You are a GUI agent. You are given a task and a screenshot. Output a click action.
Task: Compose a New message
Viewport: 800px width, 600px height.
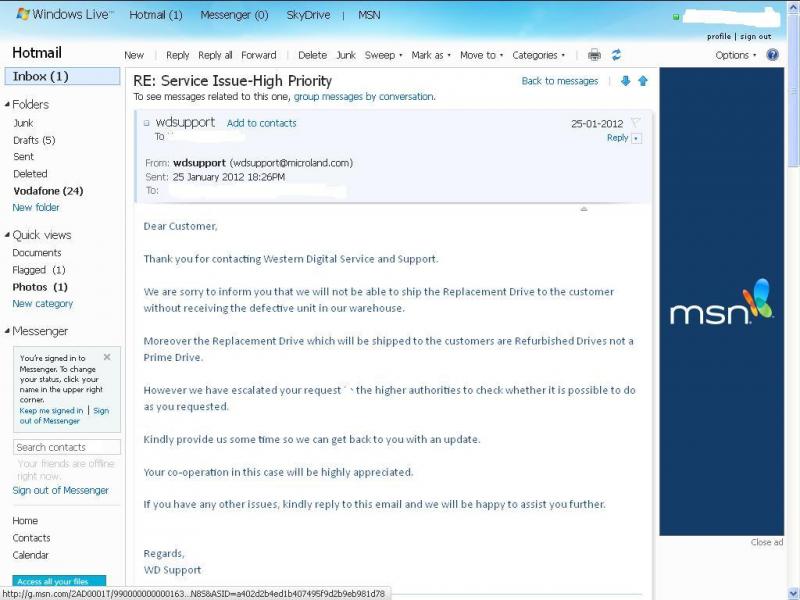[134, 55]
